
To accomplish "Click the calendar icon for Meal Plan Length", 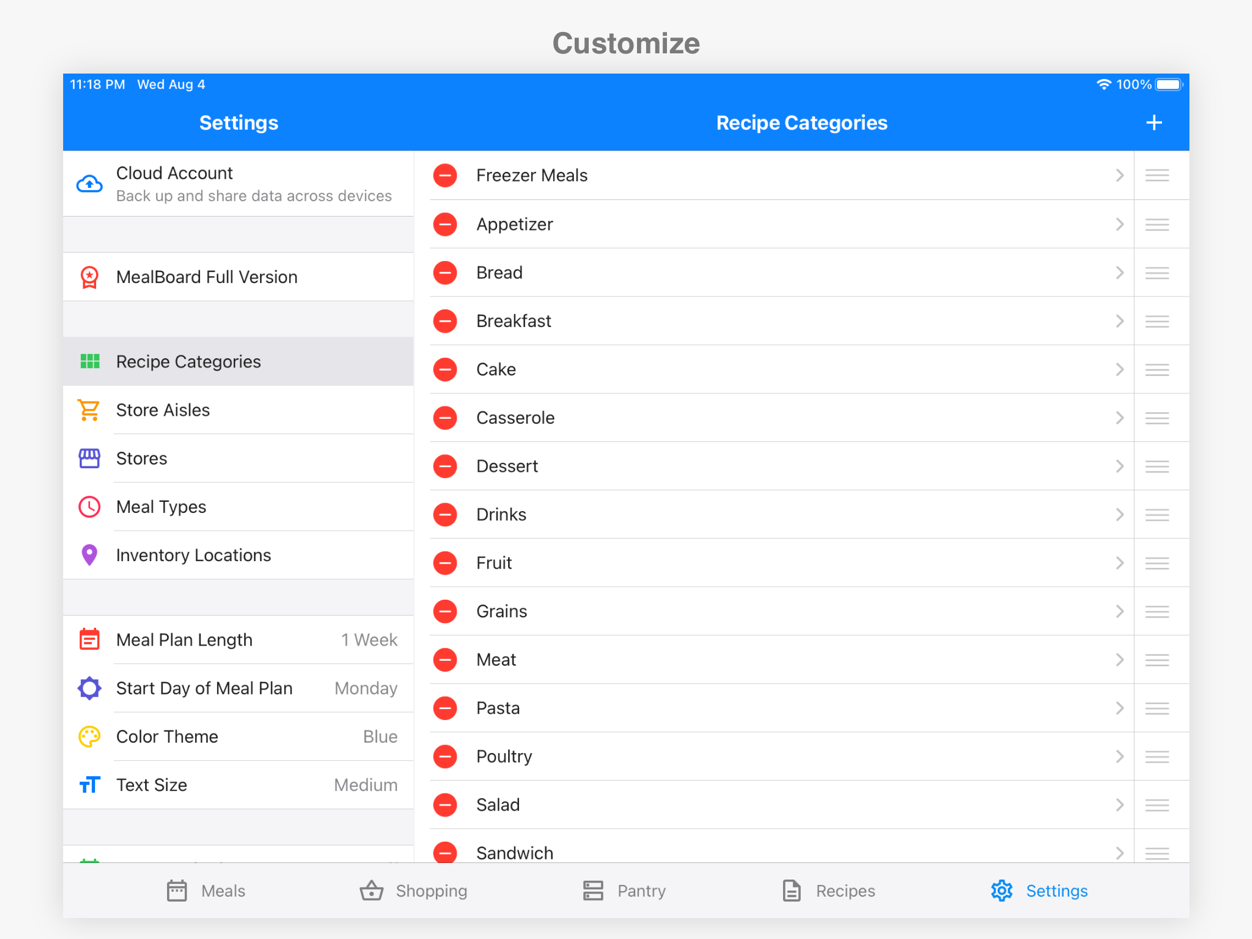I will pyautogui.click(x=90, y=640).
